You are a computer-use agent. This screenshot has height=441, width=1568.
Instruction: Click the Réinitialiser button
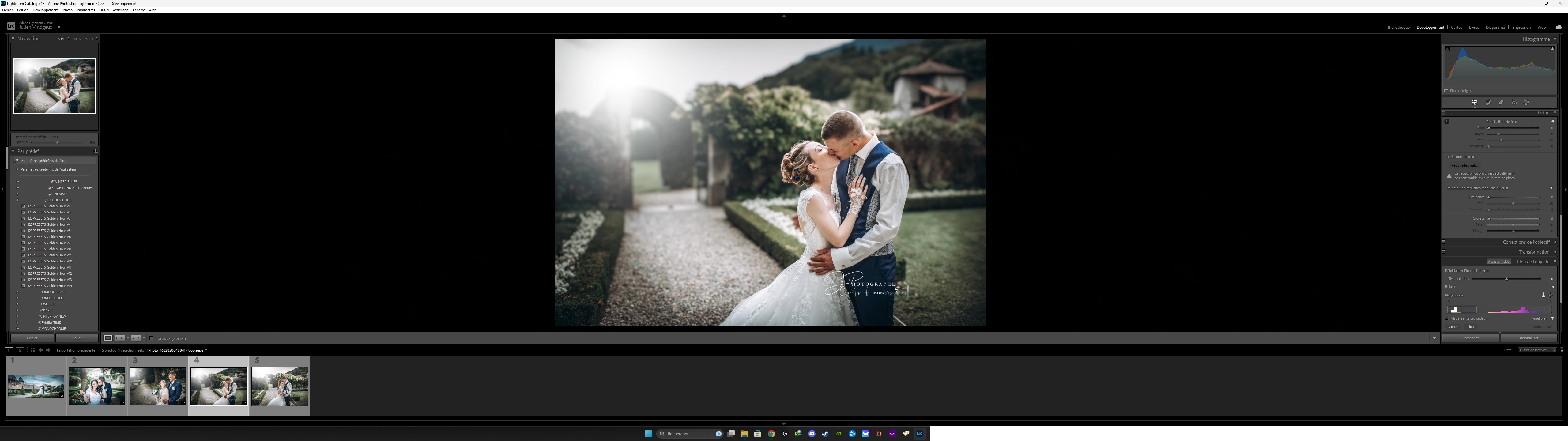(1528, 338)
